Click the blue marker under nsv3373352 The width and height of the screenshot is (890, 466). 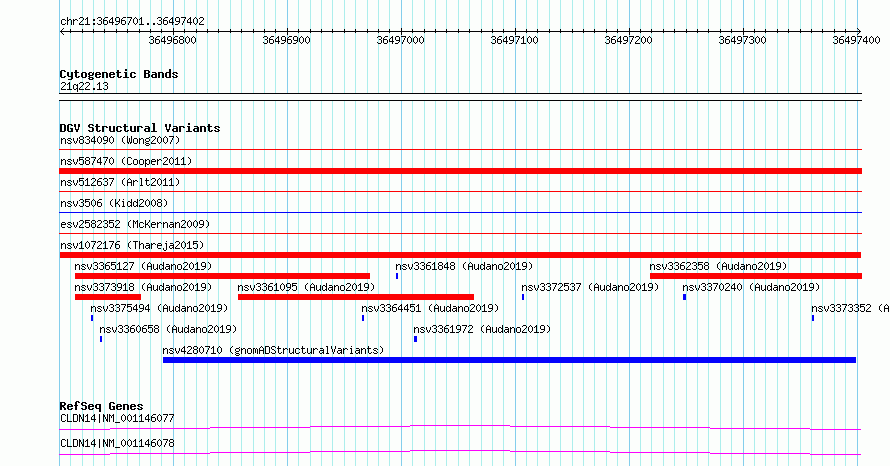click(813, 318)
